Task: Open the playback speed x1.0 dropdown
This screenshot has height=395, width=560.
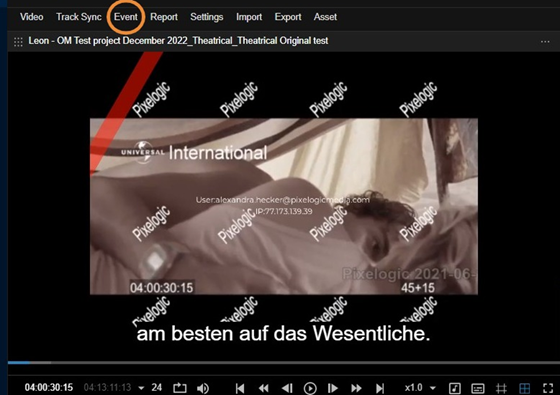Action: [420, 388]
